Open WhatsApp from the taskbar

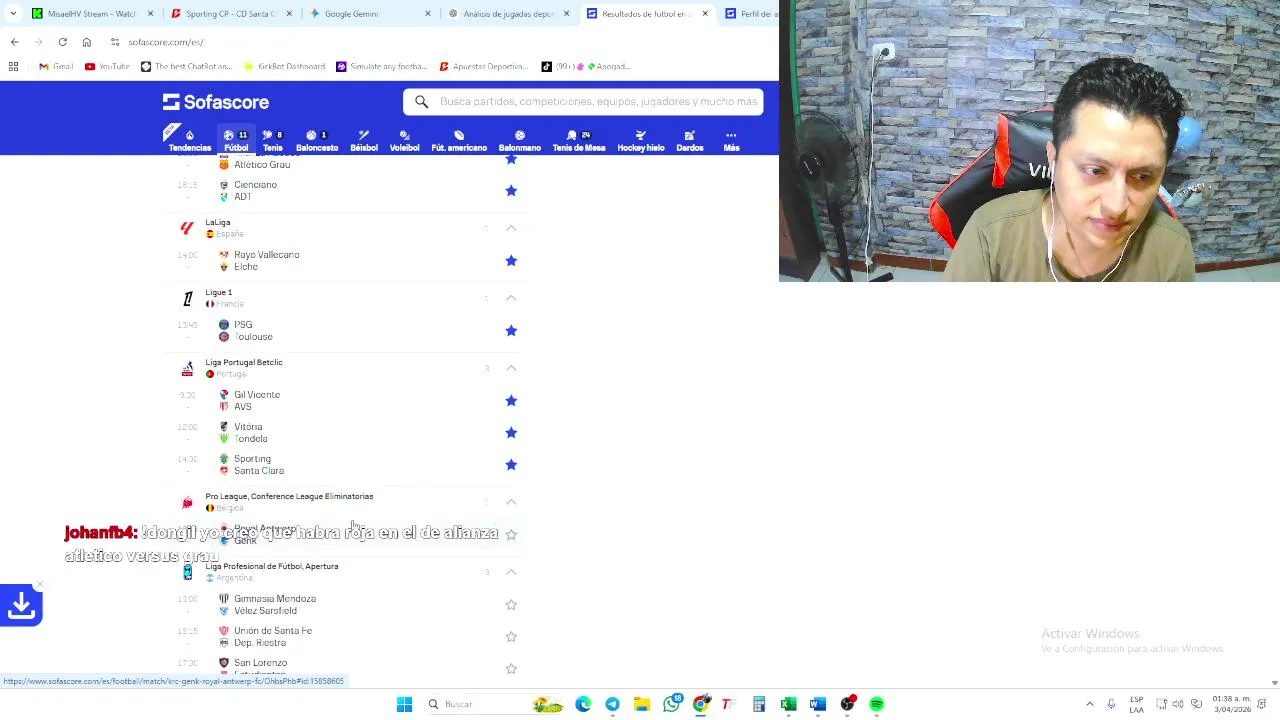click(x=672, y=704)
